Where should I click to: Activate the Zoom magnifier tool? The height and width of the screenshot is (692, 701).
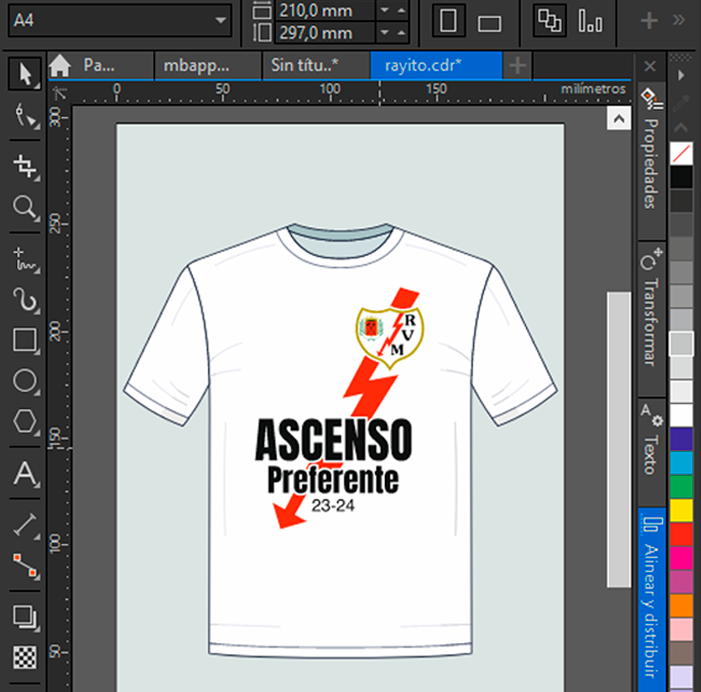(25, 208)
